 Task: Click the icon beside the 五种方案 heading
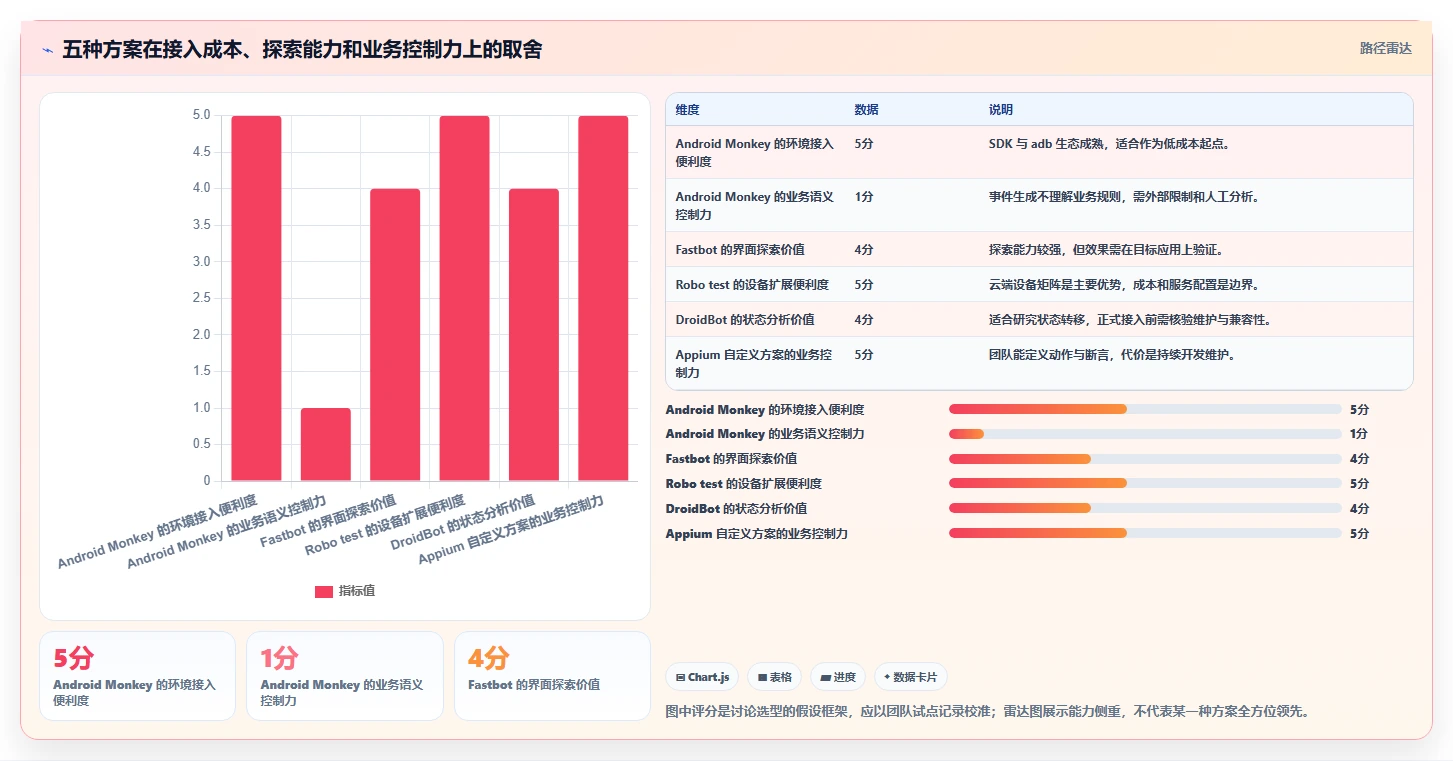[48, 50]
